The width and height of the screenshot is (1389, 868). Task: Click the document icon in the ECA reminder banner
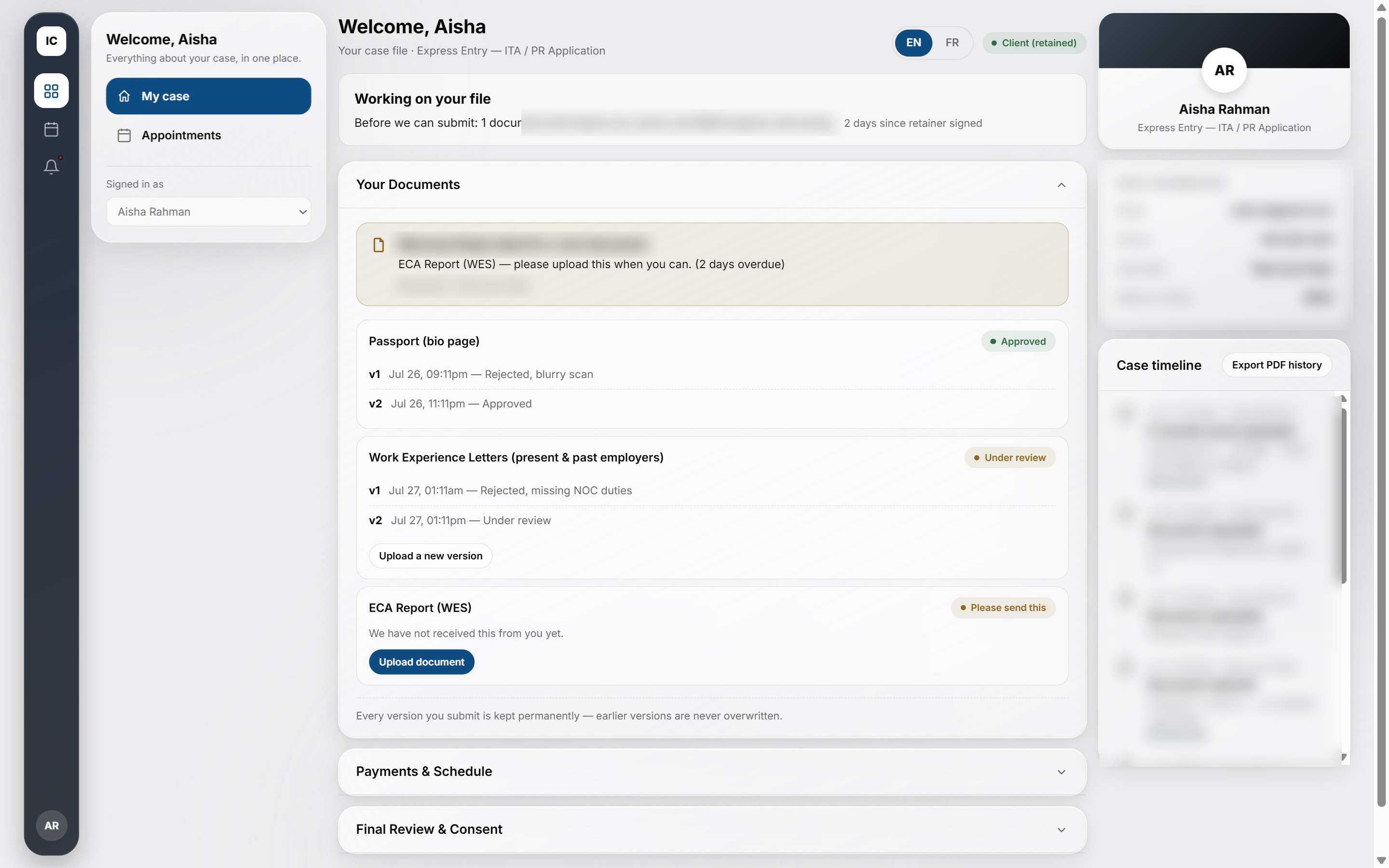tap(378, 245)
